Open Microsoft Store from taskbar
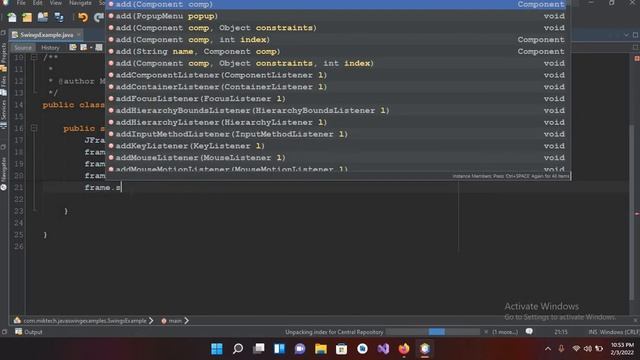Image resolution: width=640 pixels, height=360 pixels. [342, 349]
